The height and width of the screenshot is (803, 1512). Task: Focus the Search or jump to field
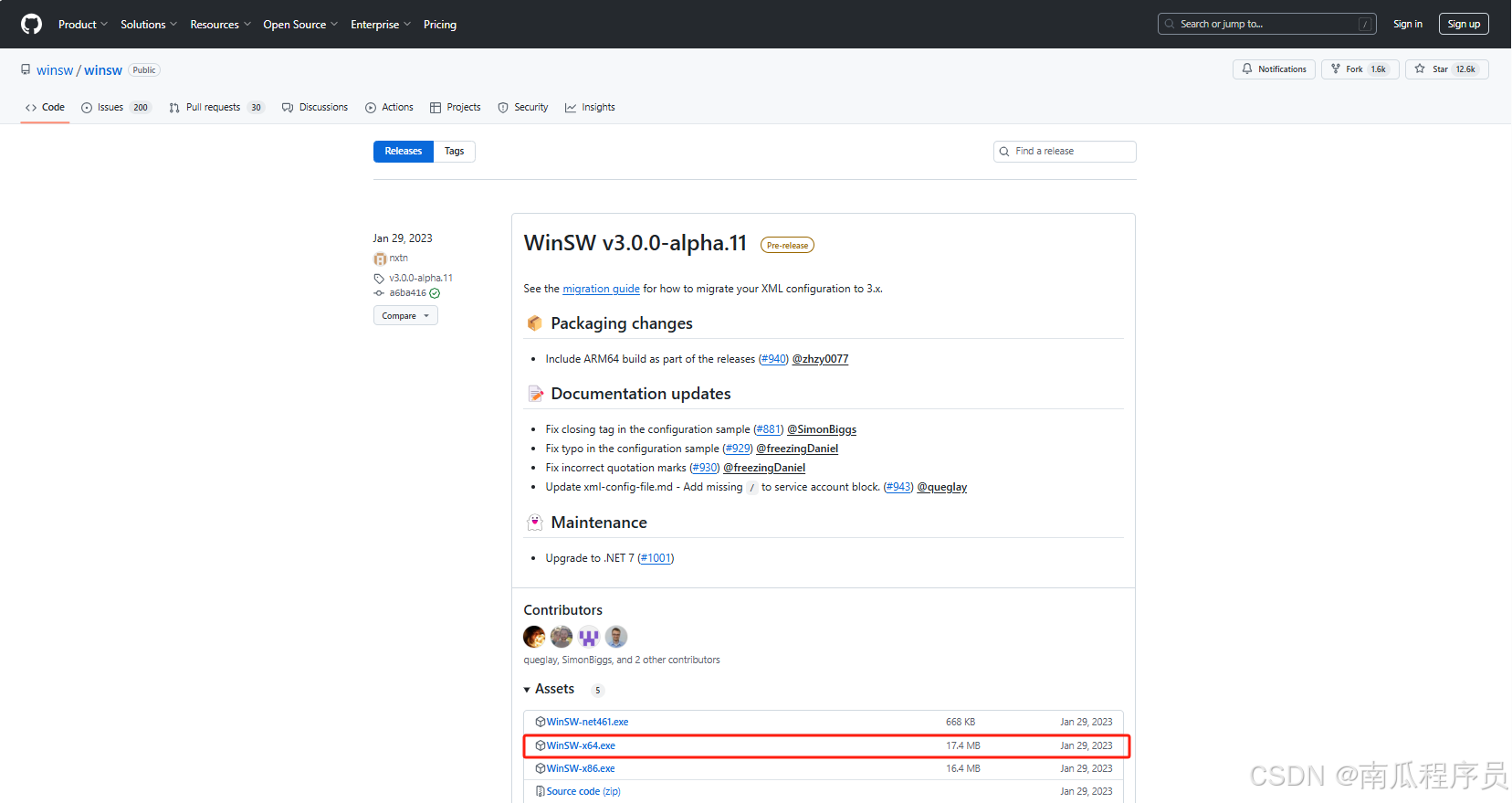click(1267, 24)
